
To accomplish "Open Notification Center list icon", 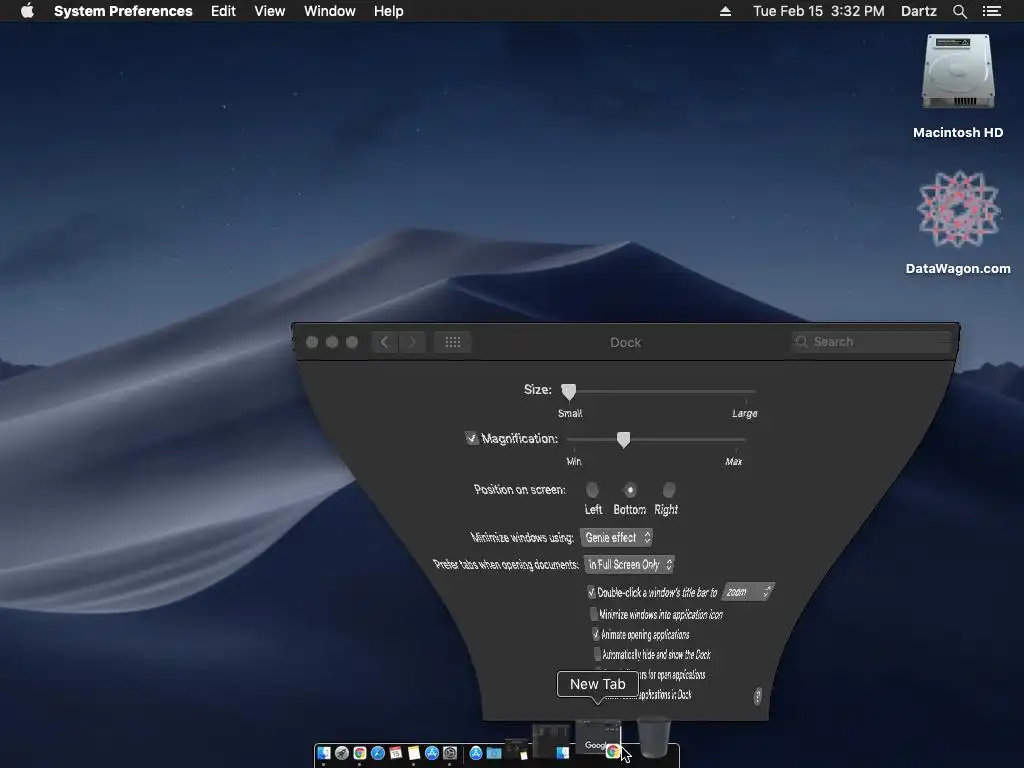I will tap(992, 11).
